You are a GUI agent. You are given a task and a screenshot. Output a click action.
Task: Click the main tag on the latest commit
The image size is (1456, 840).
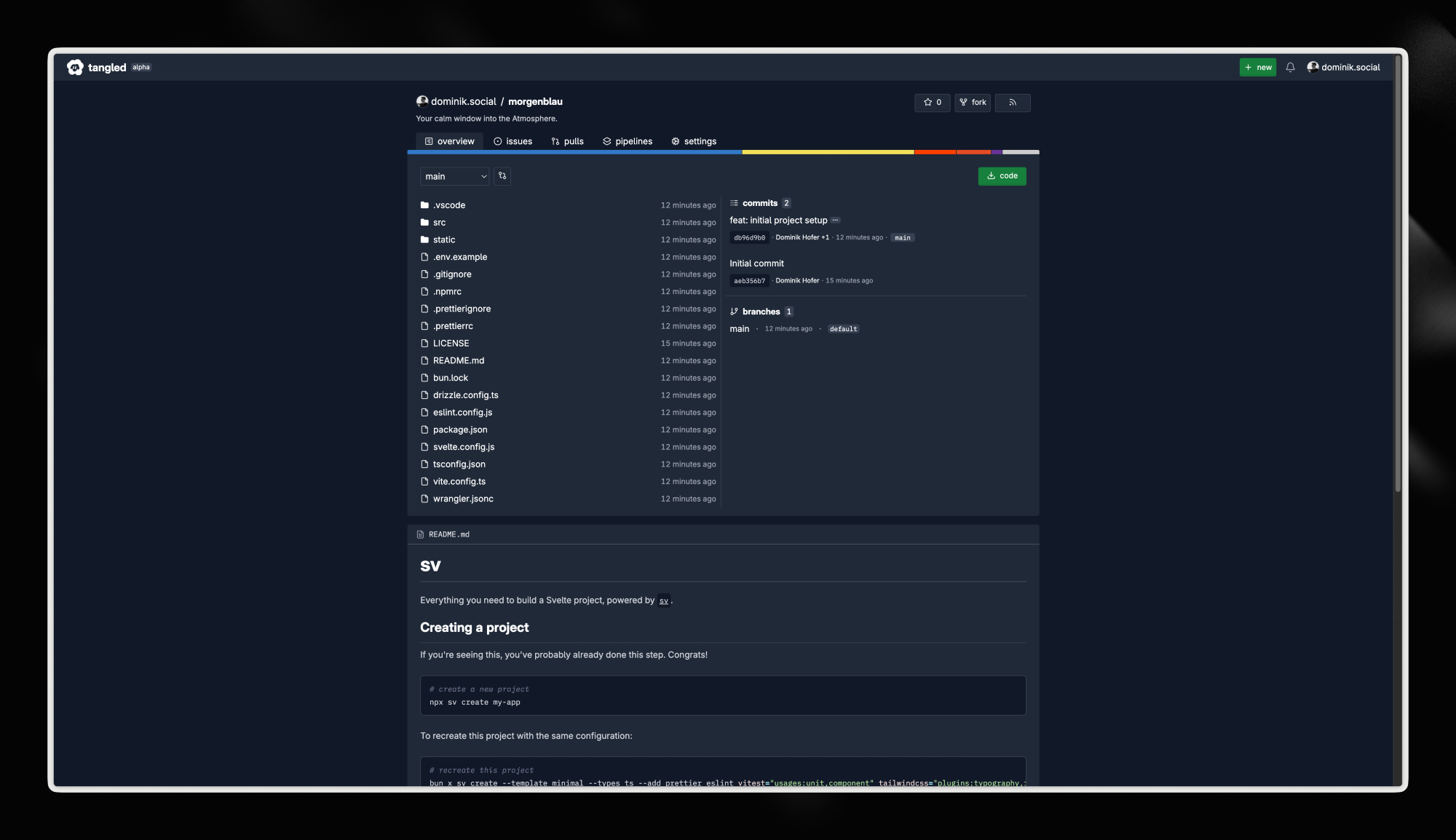click(x=902, y=238)
